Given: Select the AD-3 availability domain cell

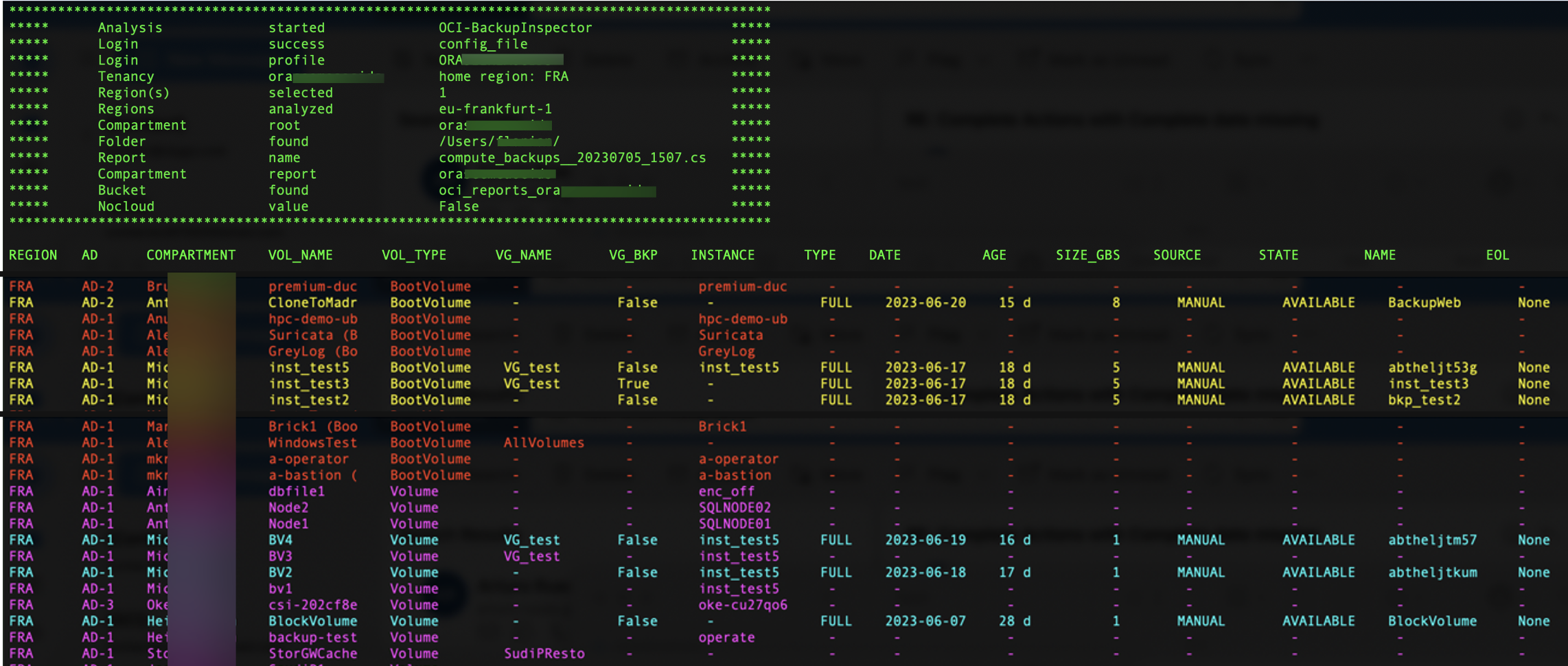Looking at the screenshot, I should (x=97, y=604).
